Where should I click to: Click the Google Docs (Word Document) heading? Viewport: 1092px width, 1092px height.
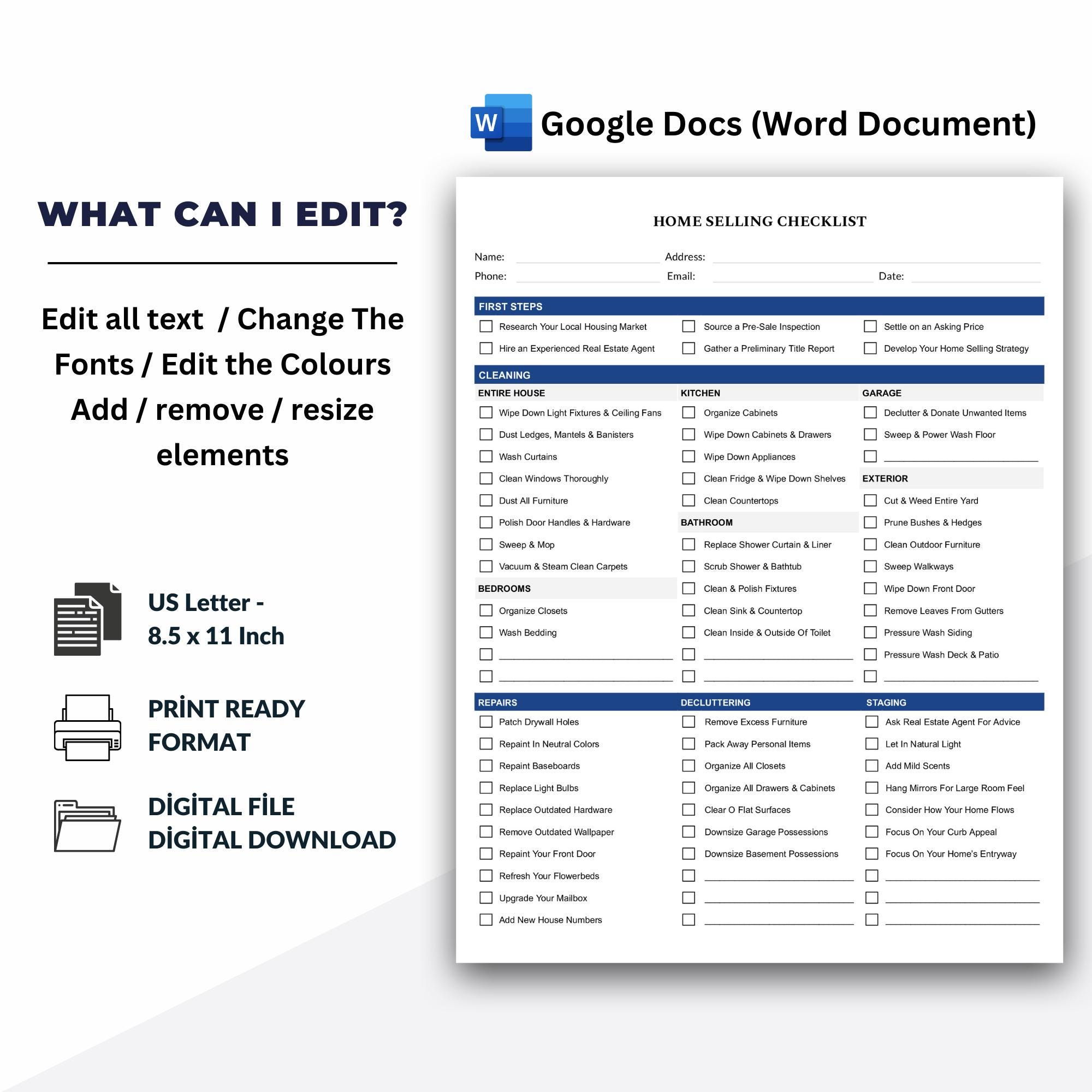[x=788, y=124]
